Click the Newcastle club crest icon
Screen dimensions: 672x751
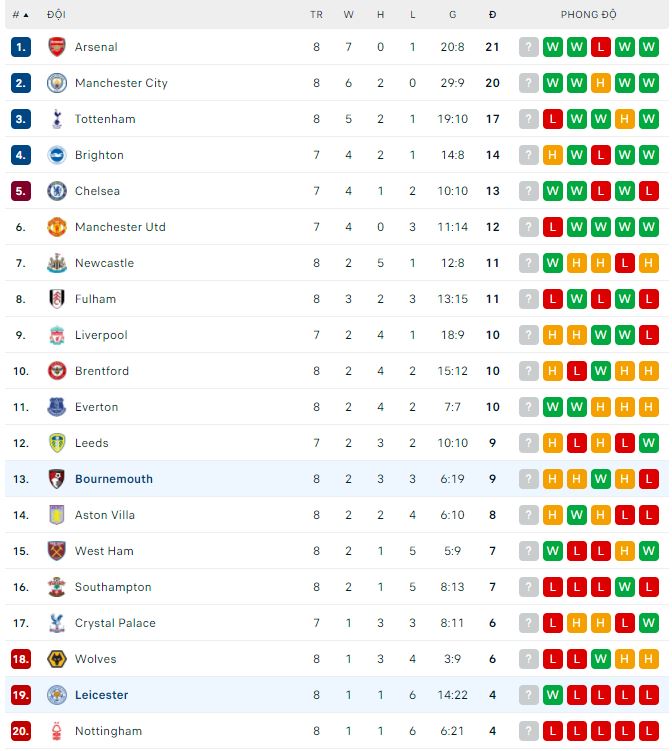tap(56, 263)
